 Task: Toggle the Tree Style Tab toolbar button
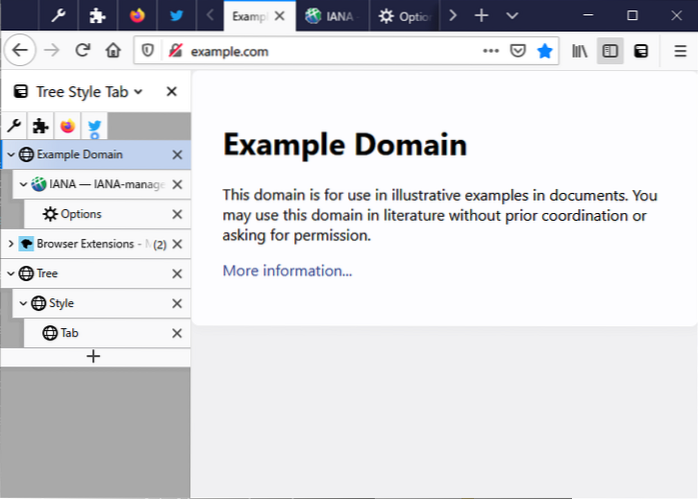641,51
